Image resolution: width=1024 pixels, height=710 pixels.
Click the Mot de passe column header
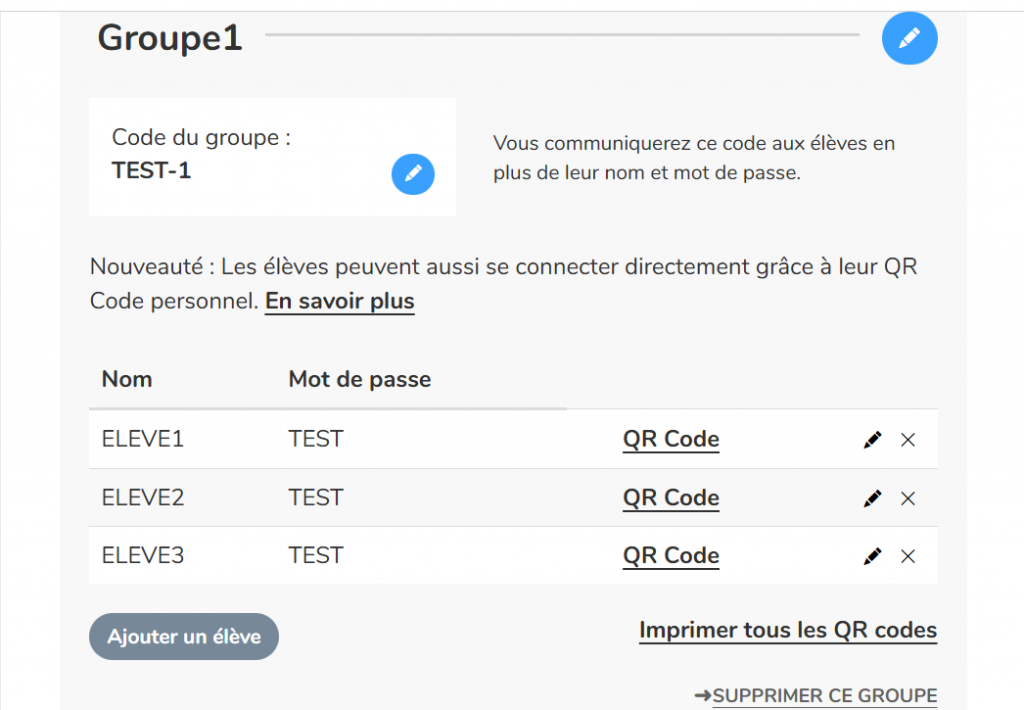pyautogui.click(x=359, y=379)
